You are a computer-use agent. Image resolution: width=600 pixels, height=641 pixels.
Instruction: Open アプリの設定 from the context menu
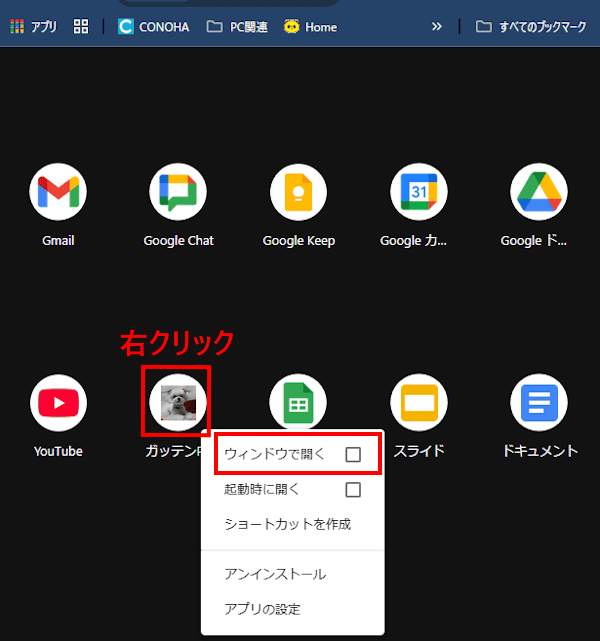coord(262,609)
